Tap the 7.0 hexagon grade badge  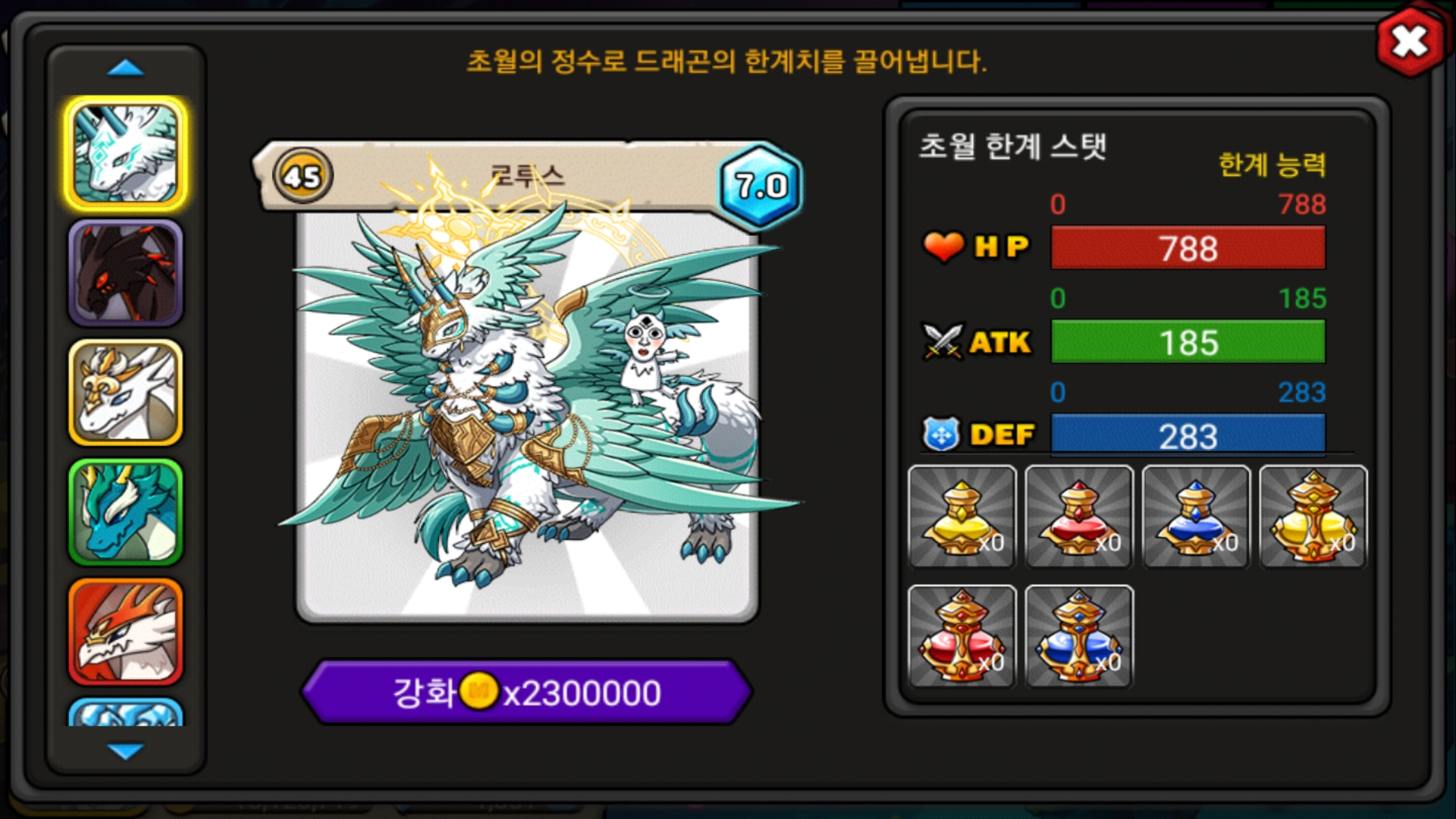[761, 185]
